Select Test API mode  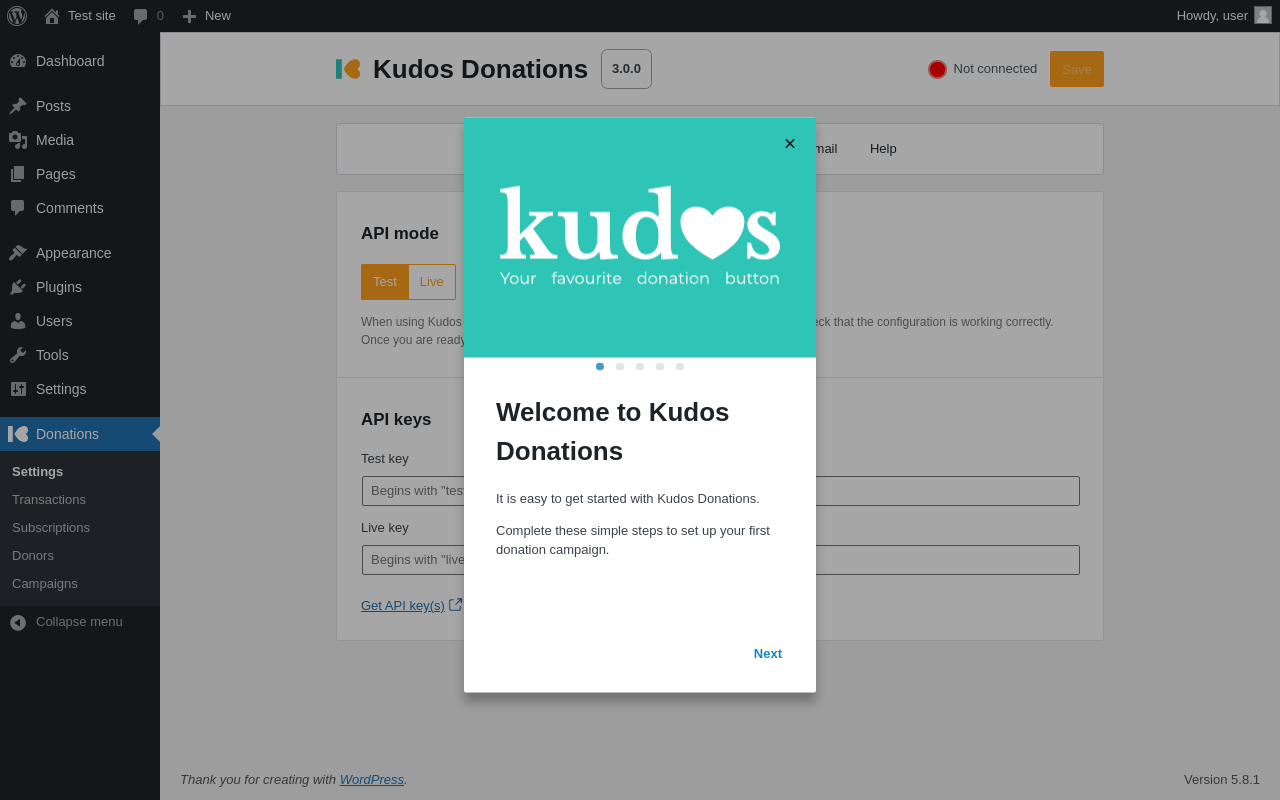pos(385,282)
